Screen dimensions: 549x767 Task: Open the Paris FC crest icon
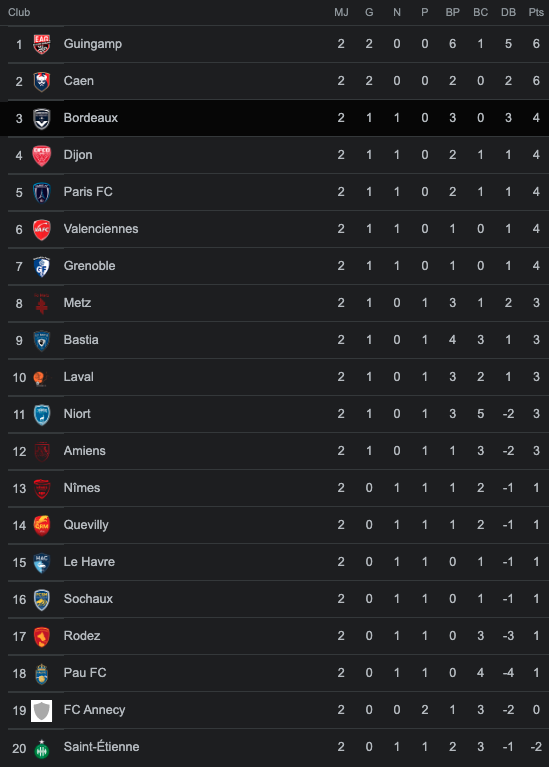pyautogui.click(x=42, y=192)
